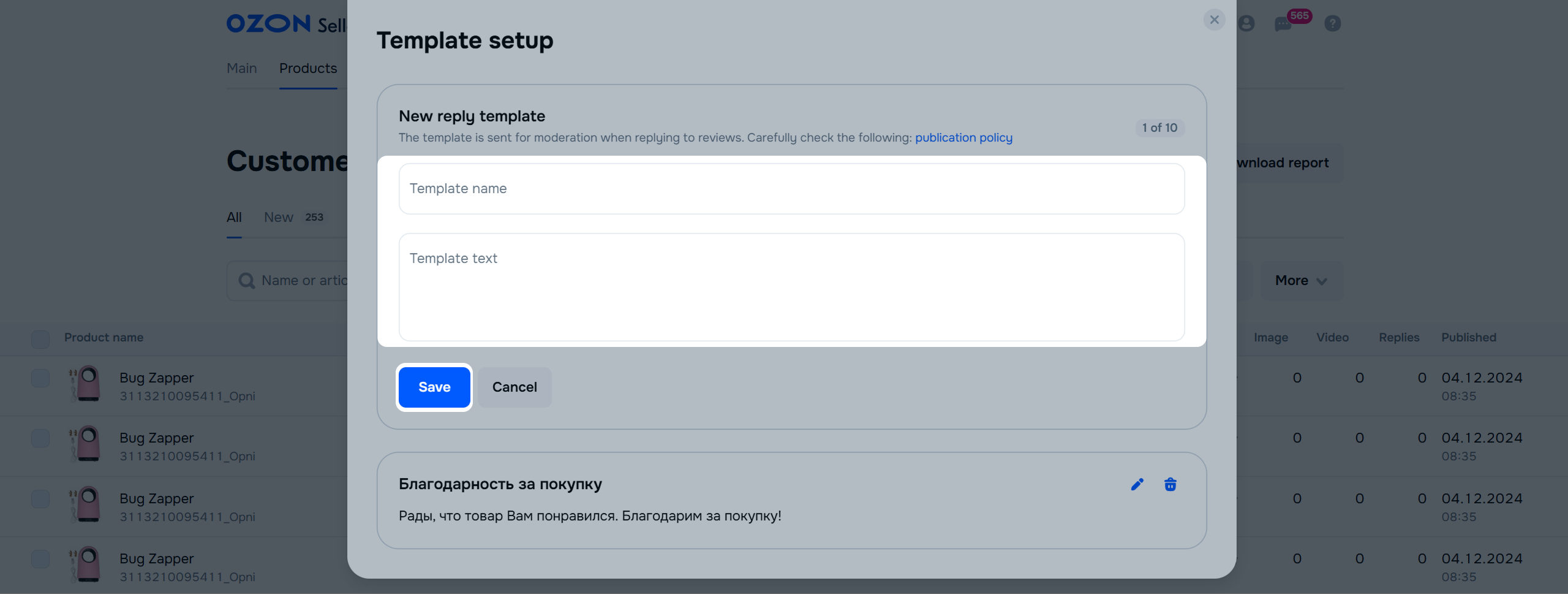Screen dimensions: 1568x594
Task: Open the Products menu tab
Action: [308, 69]
